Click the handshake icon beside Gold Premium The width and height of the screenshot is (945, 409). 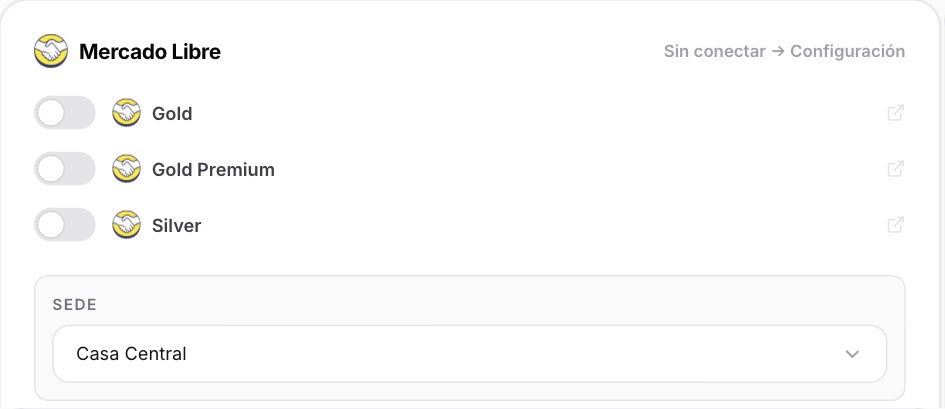[x=127, y=169]
